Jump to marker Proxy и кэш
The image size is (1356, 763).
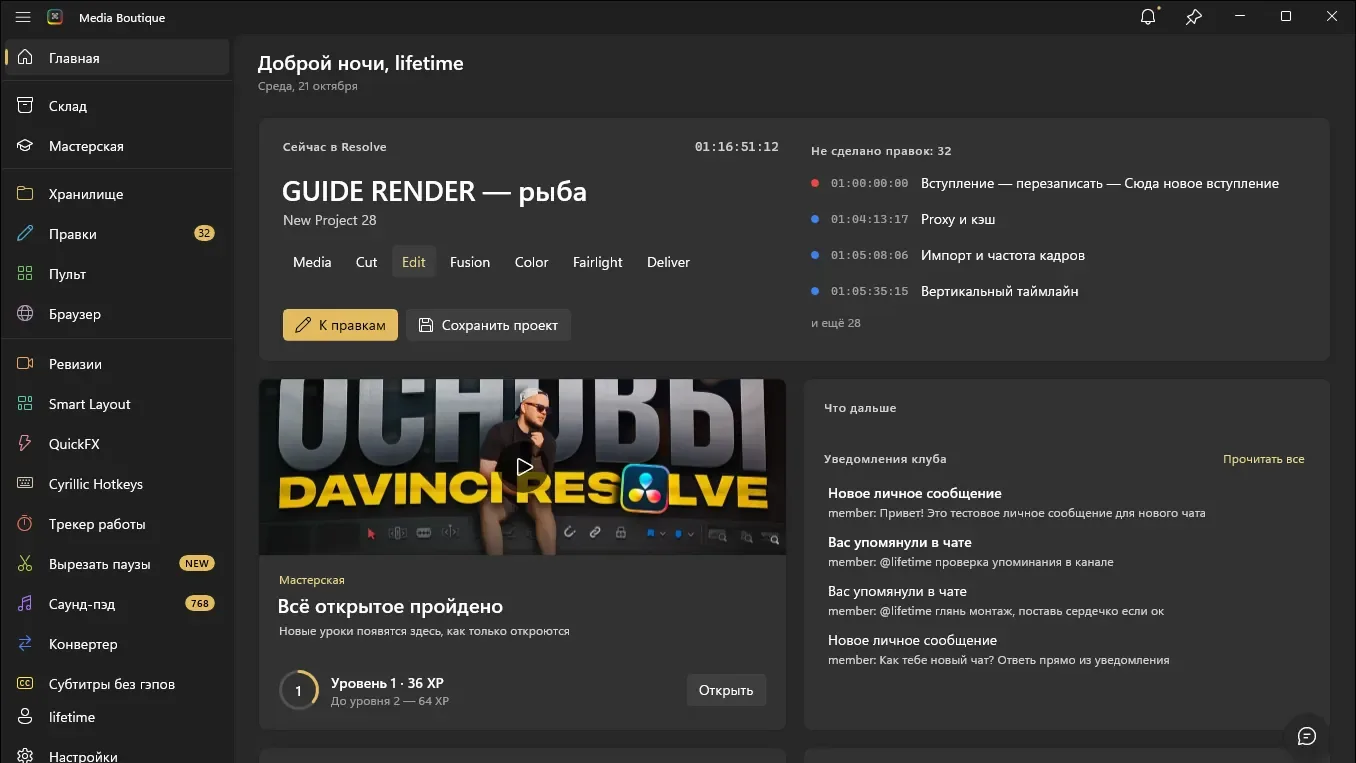coord(1058,219)
